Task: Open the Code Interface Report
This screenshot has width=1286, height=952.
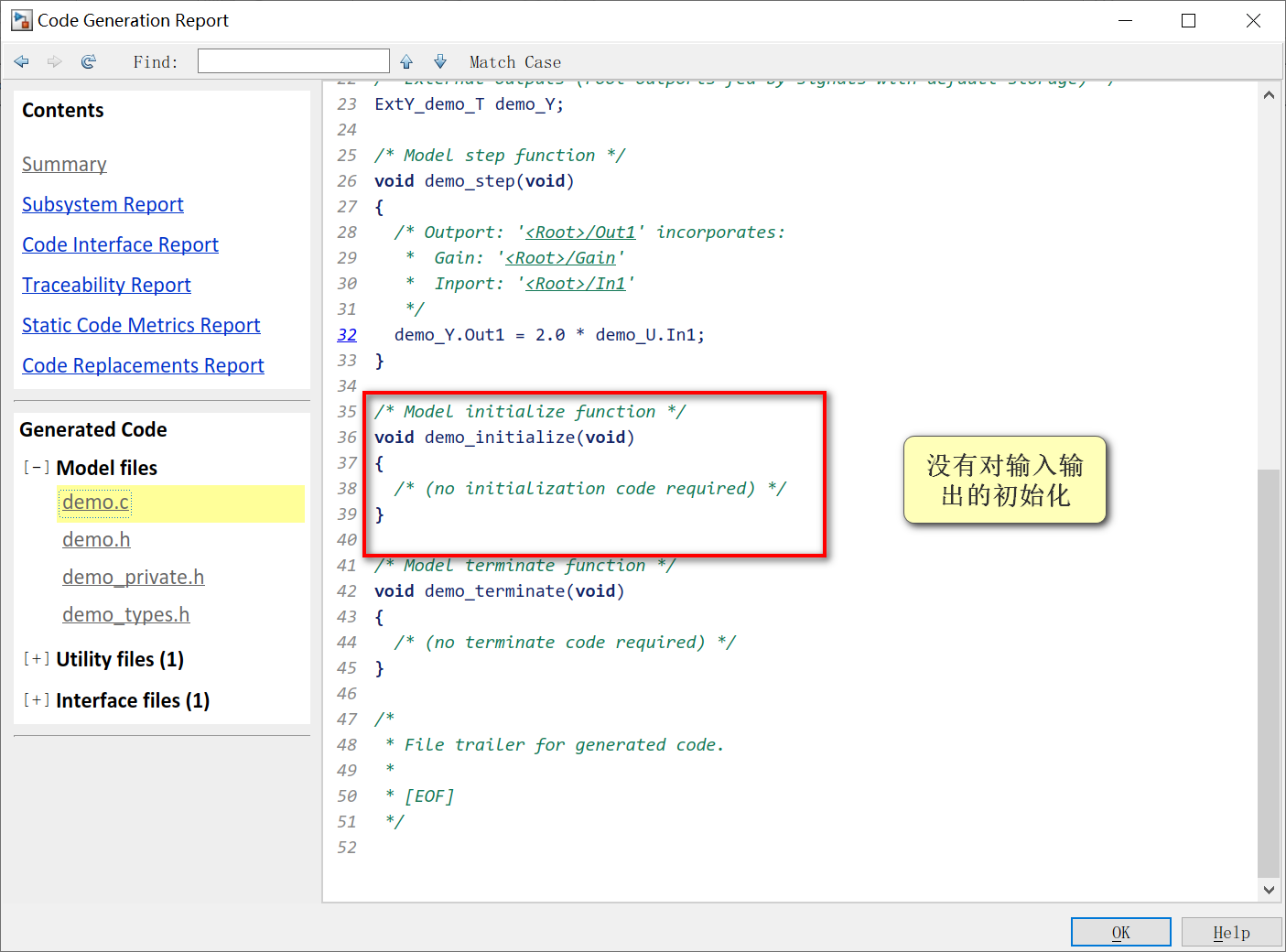Action: pos(120,245)
